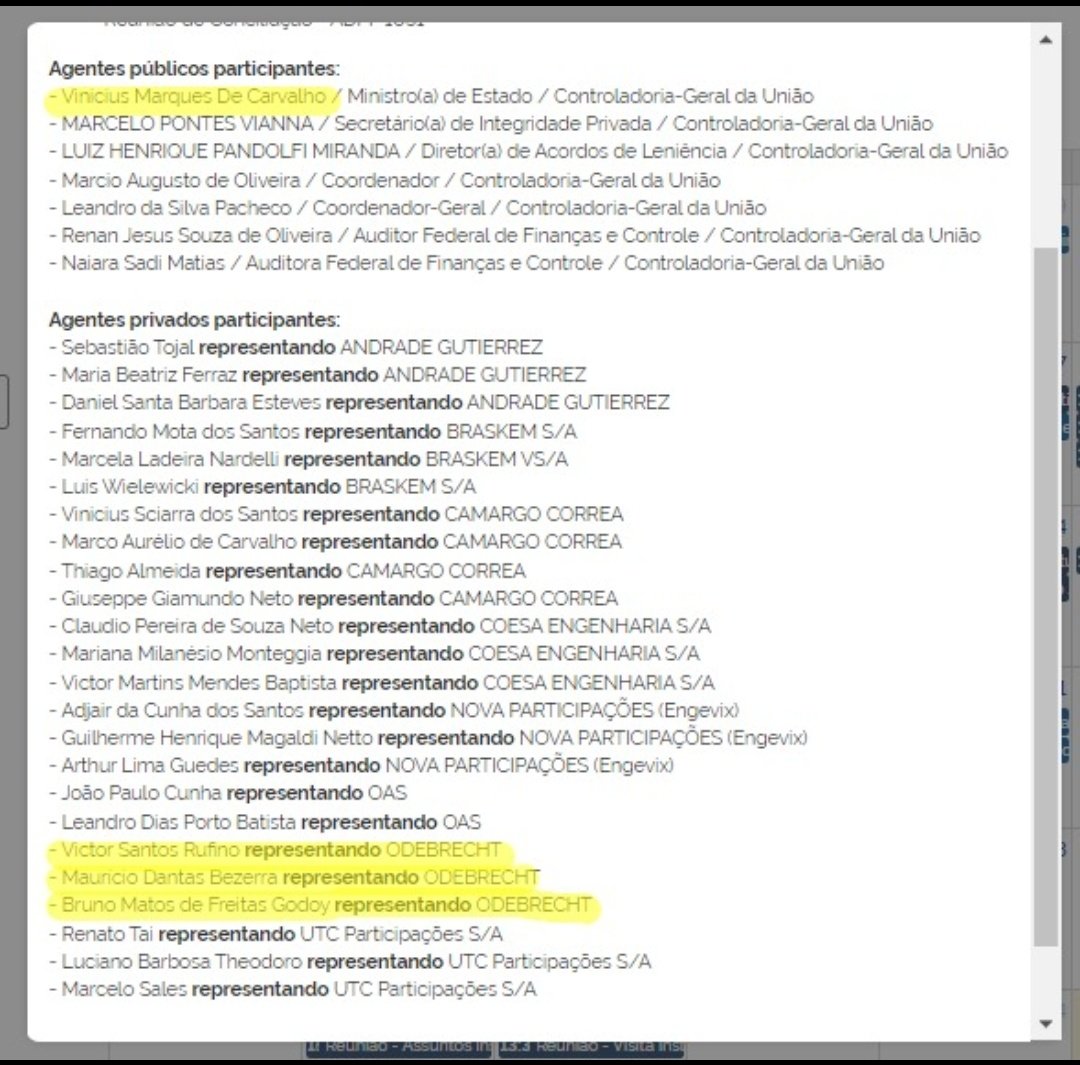The height and width of the screenshot is (1065, 1080).
Task: Click the line MARCELO PONTES VIANNA
Action: (x=490, y=124)
